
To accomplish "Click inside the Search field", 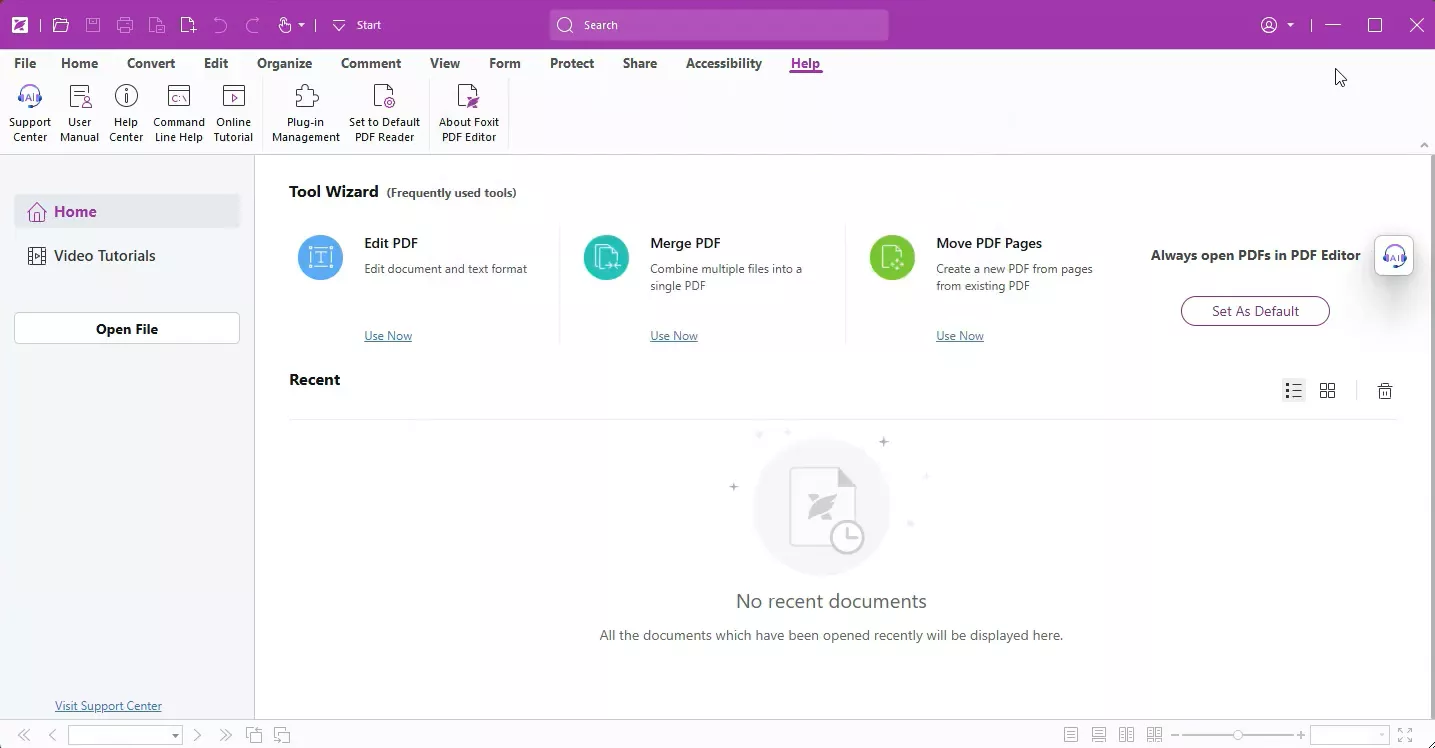I will click(717, 25).
